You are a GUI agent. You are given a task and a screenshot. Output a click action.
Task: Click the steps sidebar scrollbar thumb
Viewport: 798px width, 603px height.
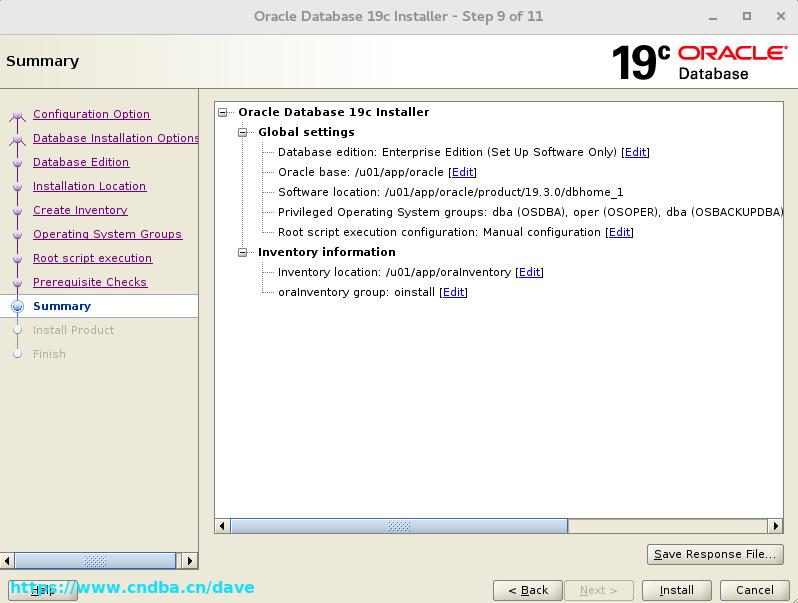[95, 561]
